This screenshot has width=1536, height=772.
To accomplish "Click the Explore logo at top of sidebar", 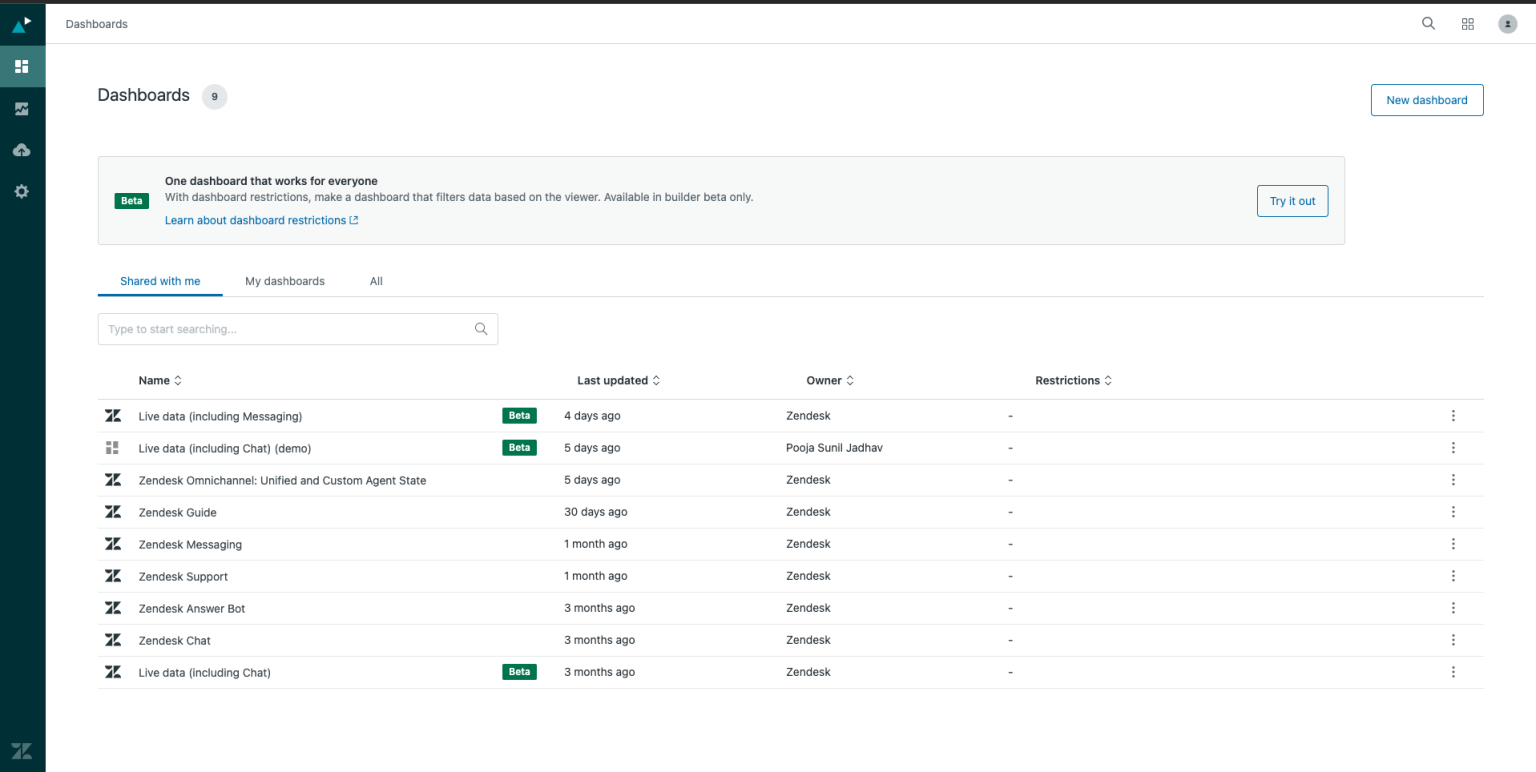I will click(x=22, y=24).
